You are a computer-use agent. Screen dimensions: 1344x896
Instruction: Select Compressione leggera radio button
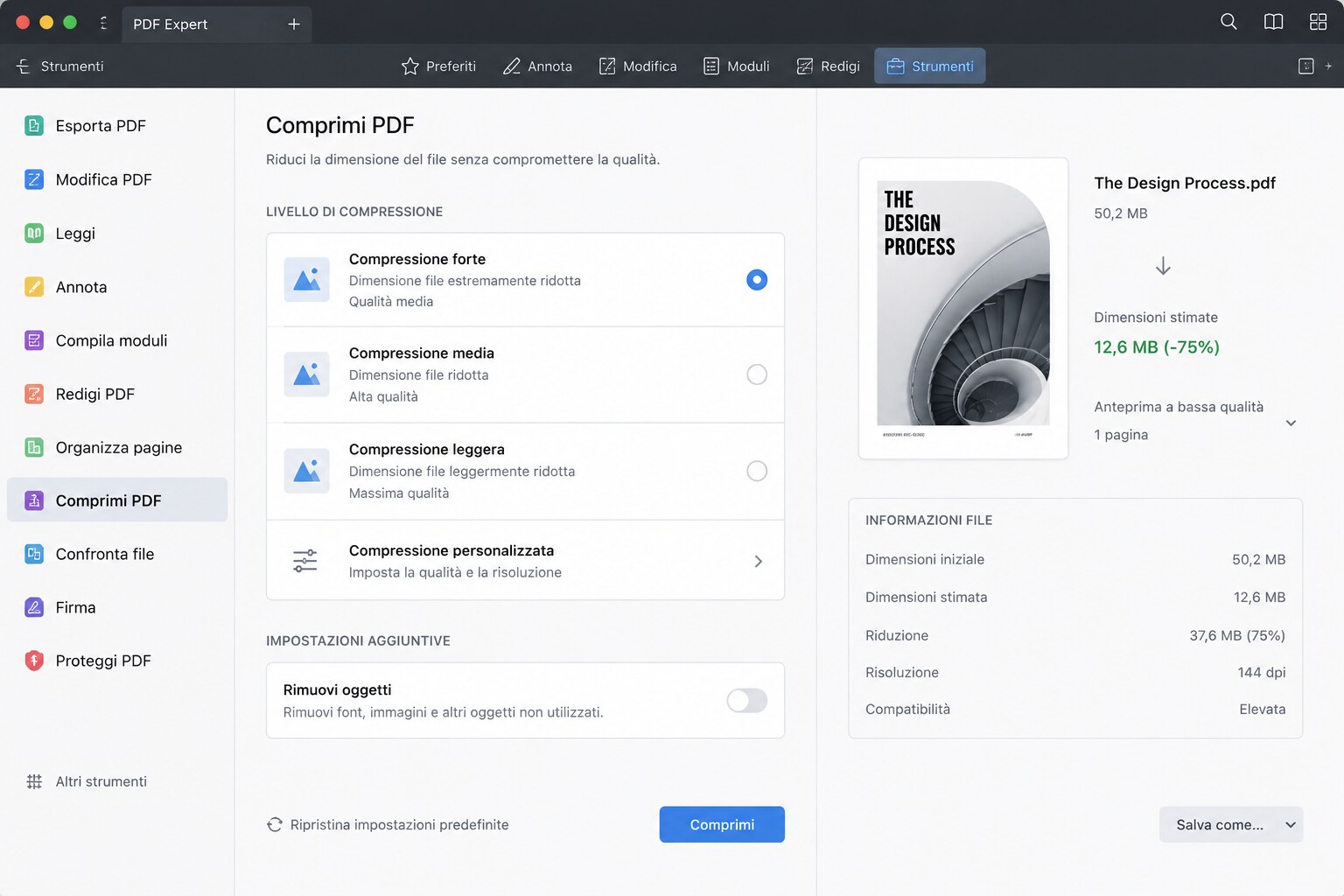[x=757, y=471]
